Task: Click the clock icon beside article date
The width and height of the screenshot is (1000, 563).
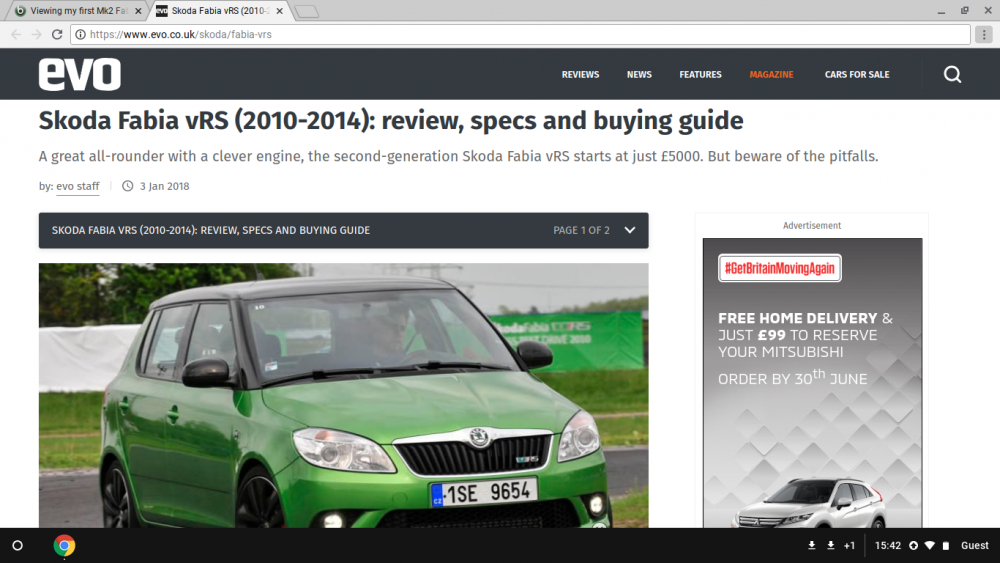Action: [128, 186]
